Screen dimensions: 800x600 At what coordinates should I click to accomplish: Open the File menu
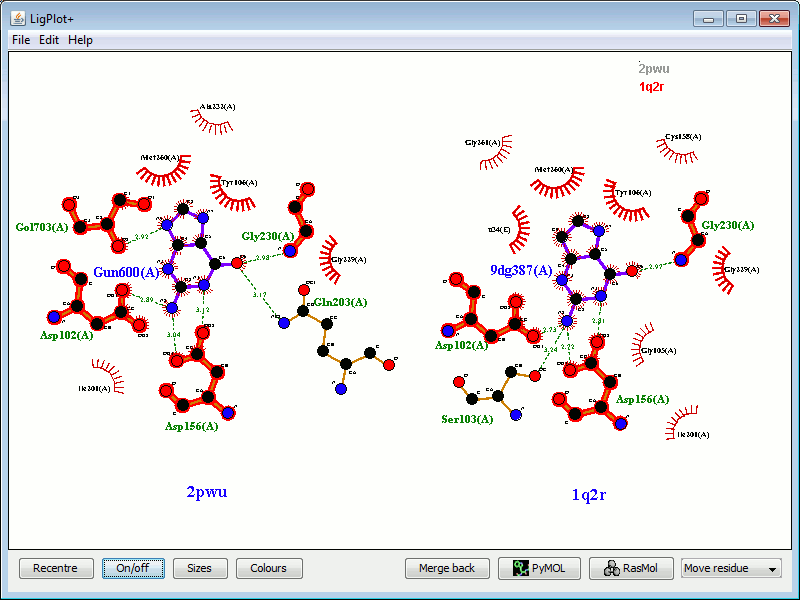[x=21, y=40]
